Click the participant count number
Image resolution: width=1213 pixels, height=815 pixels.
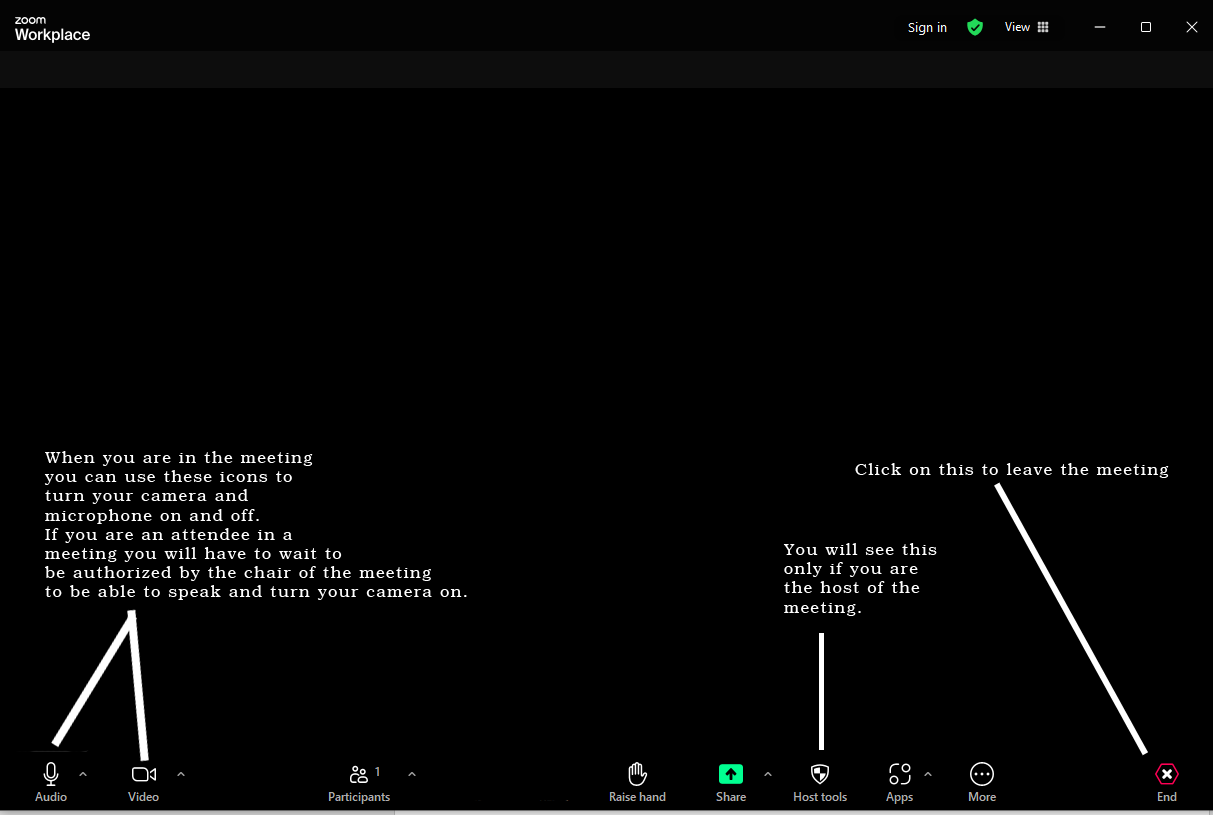(377, 771)
